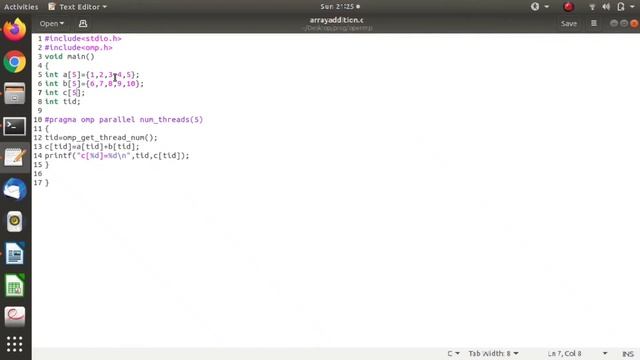The height and width of the screenshot is (360, 640).
Task: Click the 'int c[5];' line
Action: pos(65,92)
